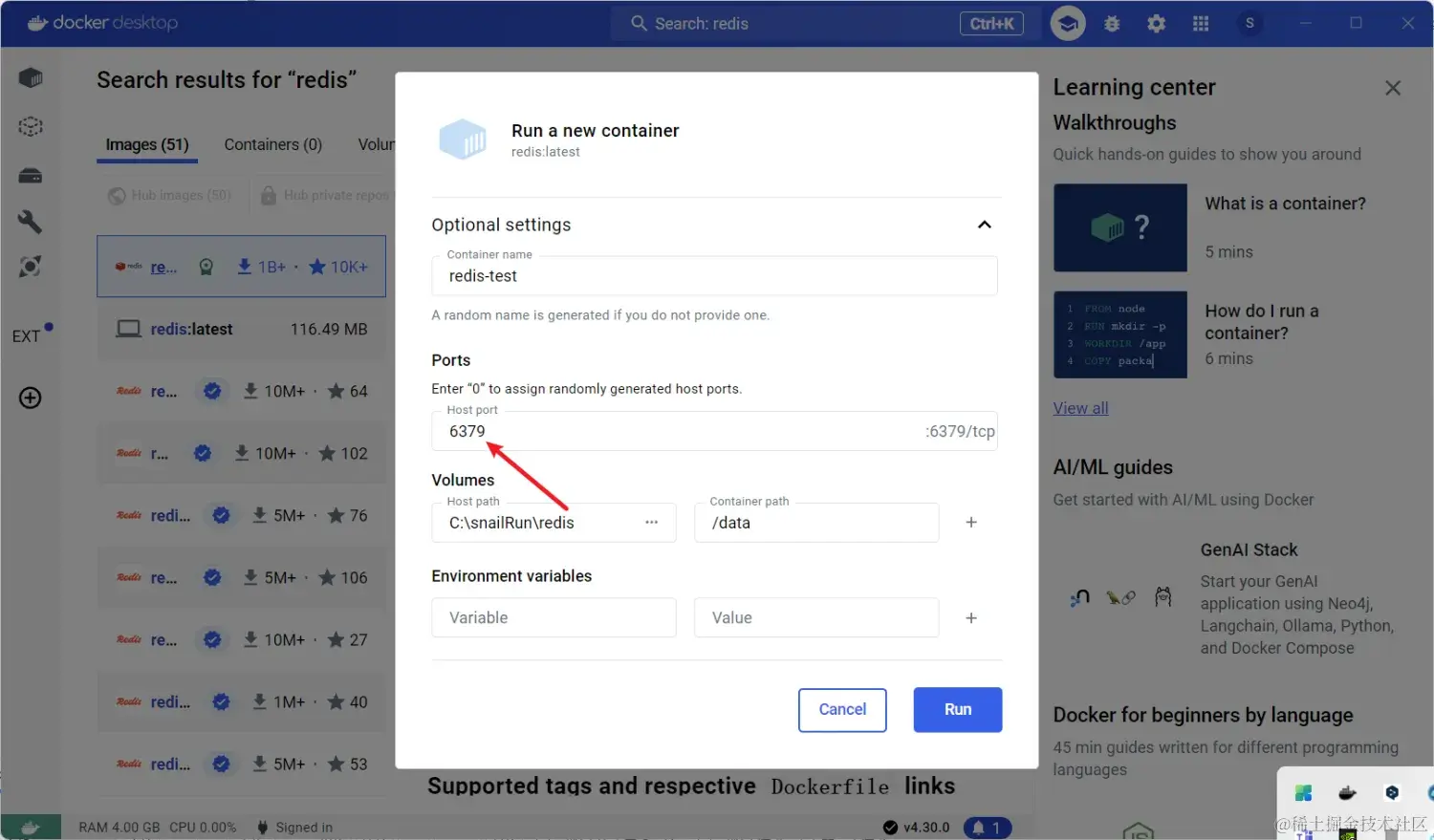Screen dimensions: 1434x840
Task: Open the Containers view in left sidebar
Action: tap(31, 77)
